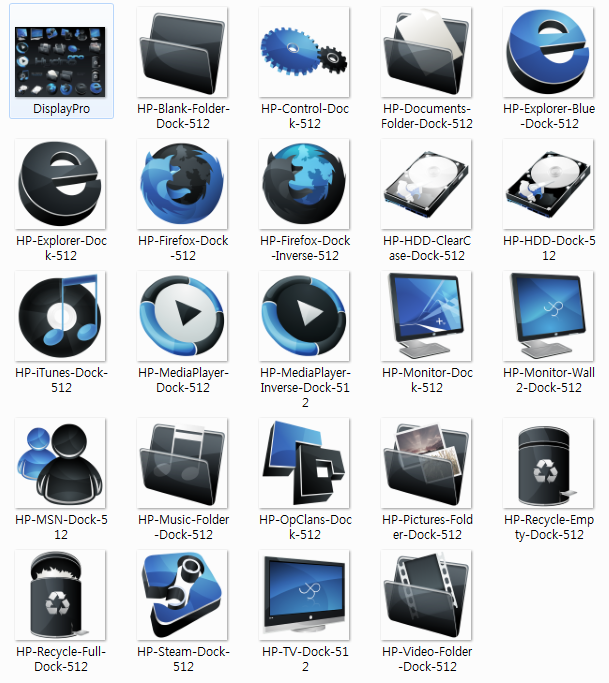This screenshot has height=683, width=609.
Task: Click the HP-Recycle-Empty-Dock-512 trash can icon
Action: click(x=548, y=463)
